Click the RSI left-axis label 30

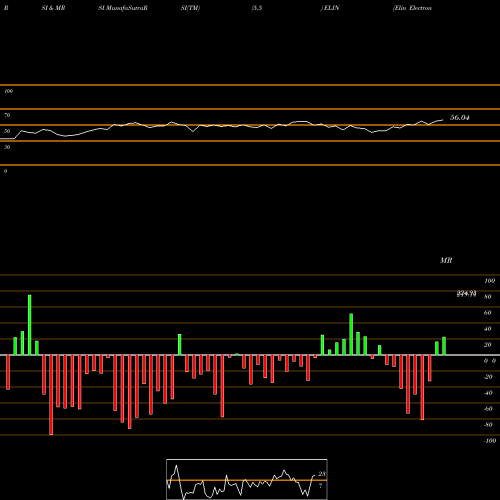(7, 147)
